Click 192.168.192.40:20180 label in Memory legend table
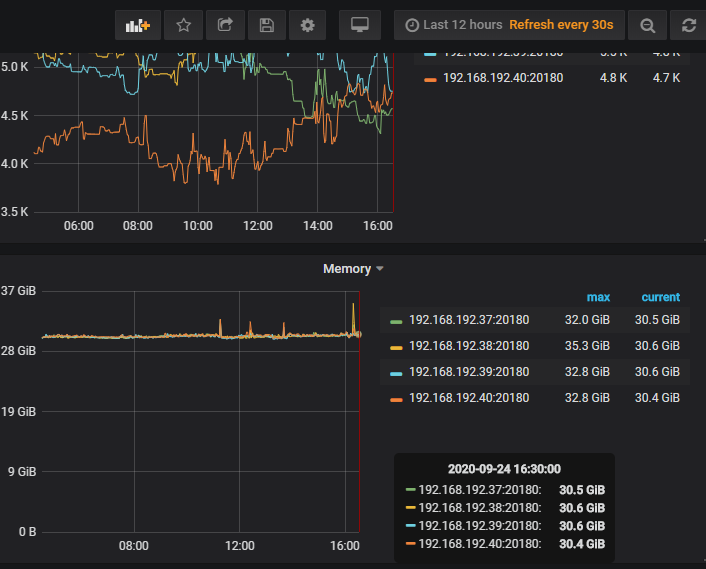706x569 pixels. pyautogui.click(x=469, y=398)
